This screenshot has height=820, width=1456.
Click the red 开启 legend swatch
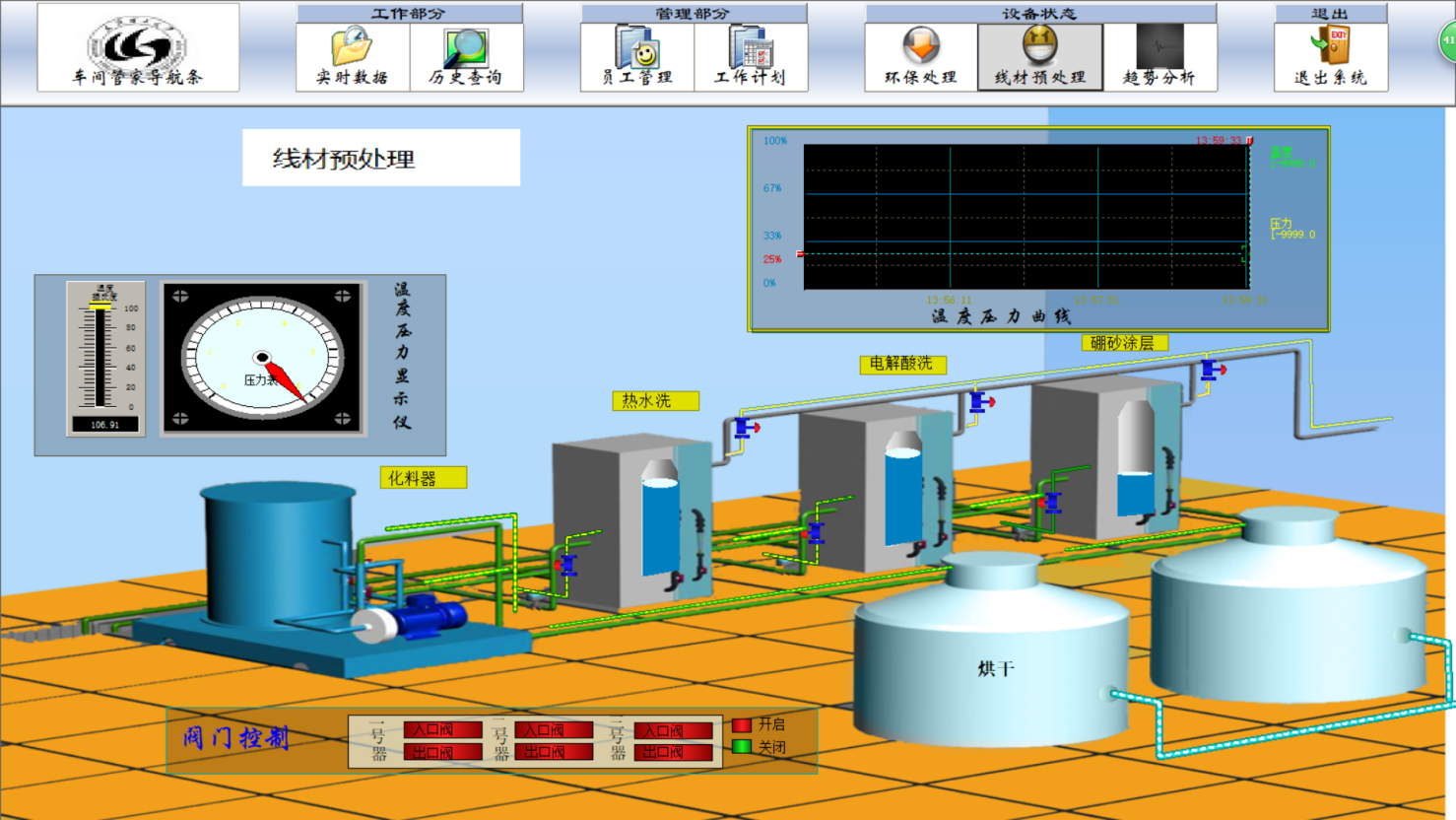click(742, 724)
